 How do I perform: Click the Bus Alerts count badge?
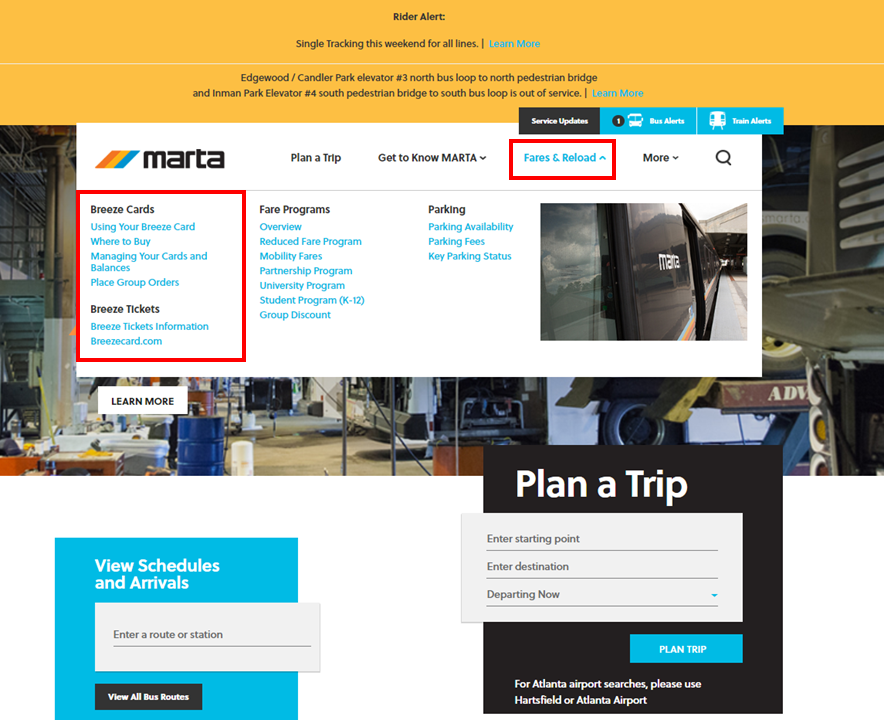[x=618, y=121]
